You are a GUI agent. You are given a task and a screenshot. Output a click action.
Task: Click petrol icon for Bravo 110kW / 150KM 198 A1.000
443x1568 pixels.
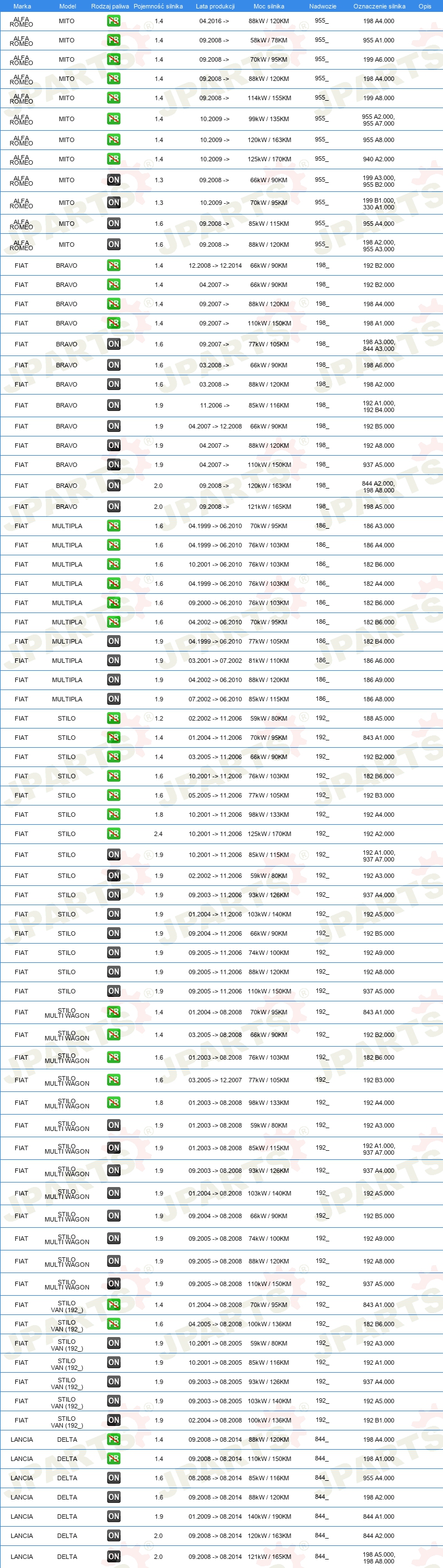point(113,323)
